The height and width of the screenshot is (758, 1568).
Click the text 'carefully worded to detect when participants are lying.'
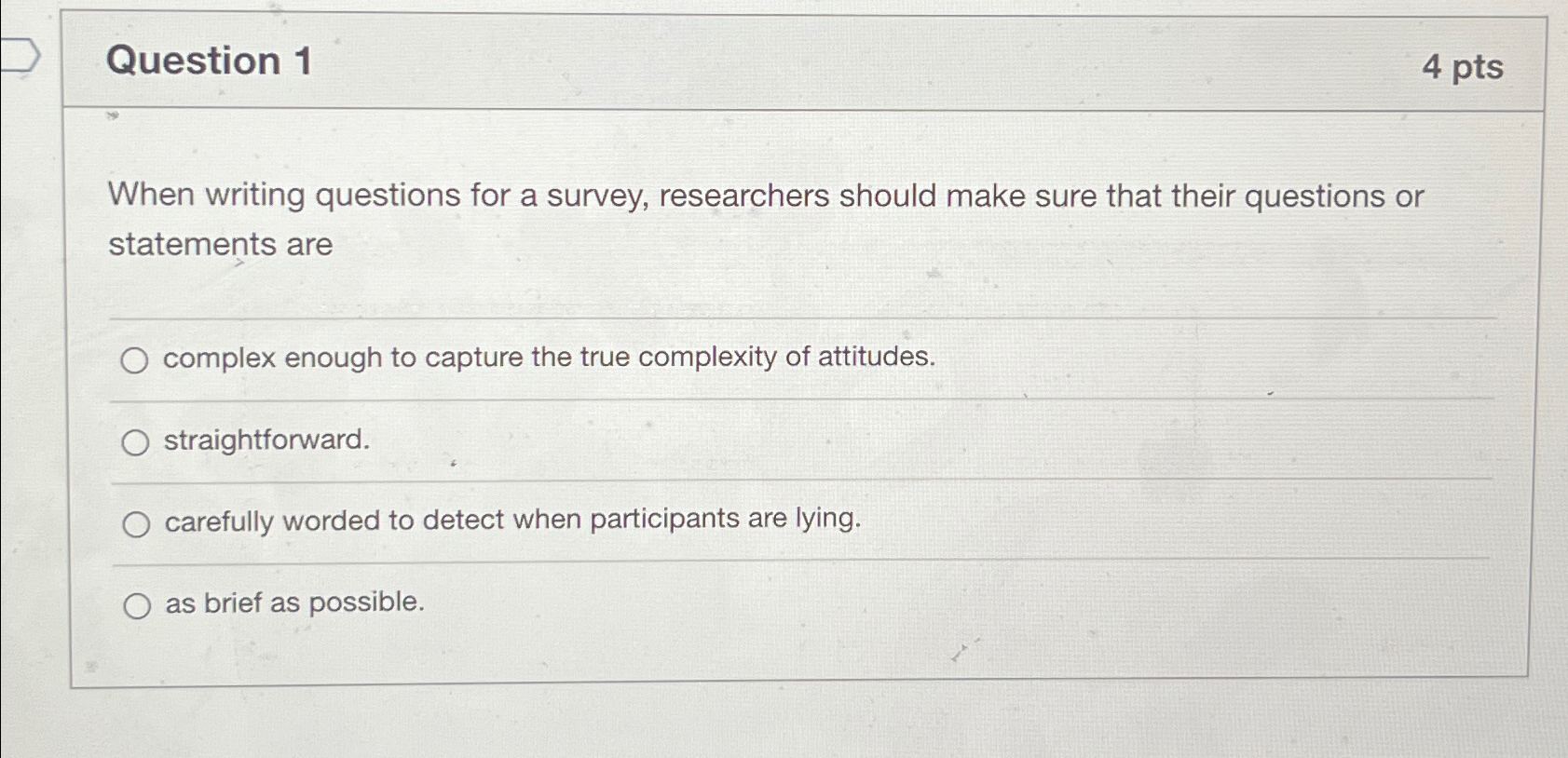[x=513, y=520]
